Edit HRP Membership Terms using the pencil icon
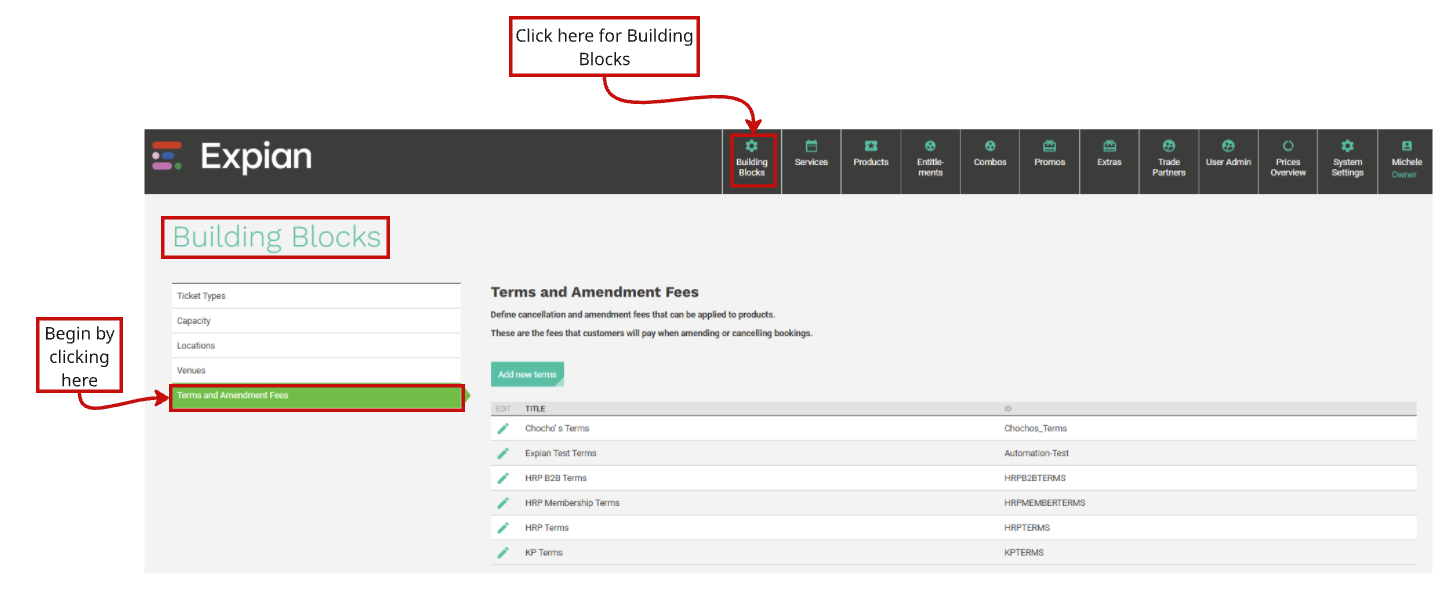Viewport: 1447px width, 593px height. pos(503,503)
